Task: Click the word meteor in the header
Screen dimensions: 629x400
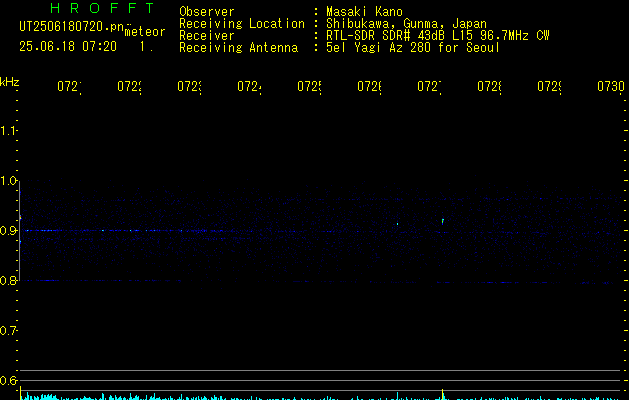Action: [x=145, y=32]
